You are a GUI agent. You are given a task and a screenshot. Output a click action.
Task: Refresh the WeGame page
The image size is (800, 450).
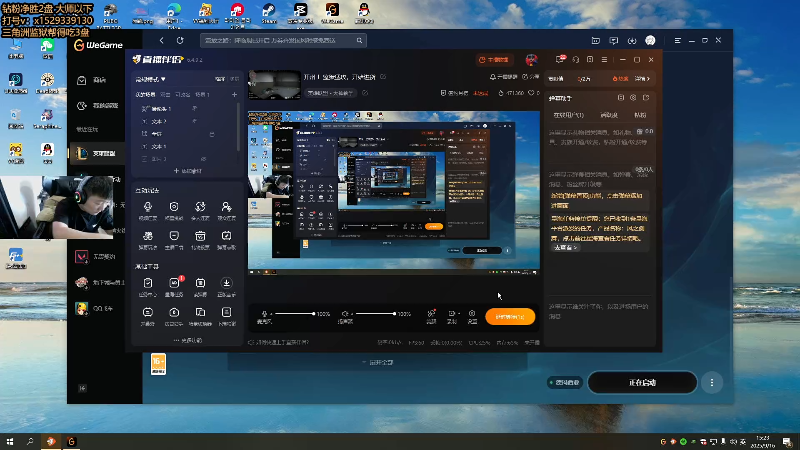click(x=180, y=40)
